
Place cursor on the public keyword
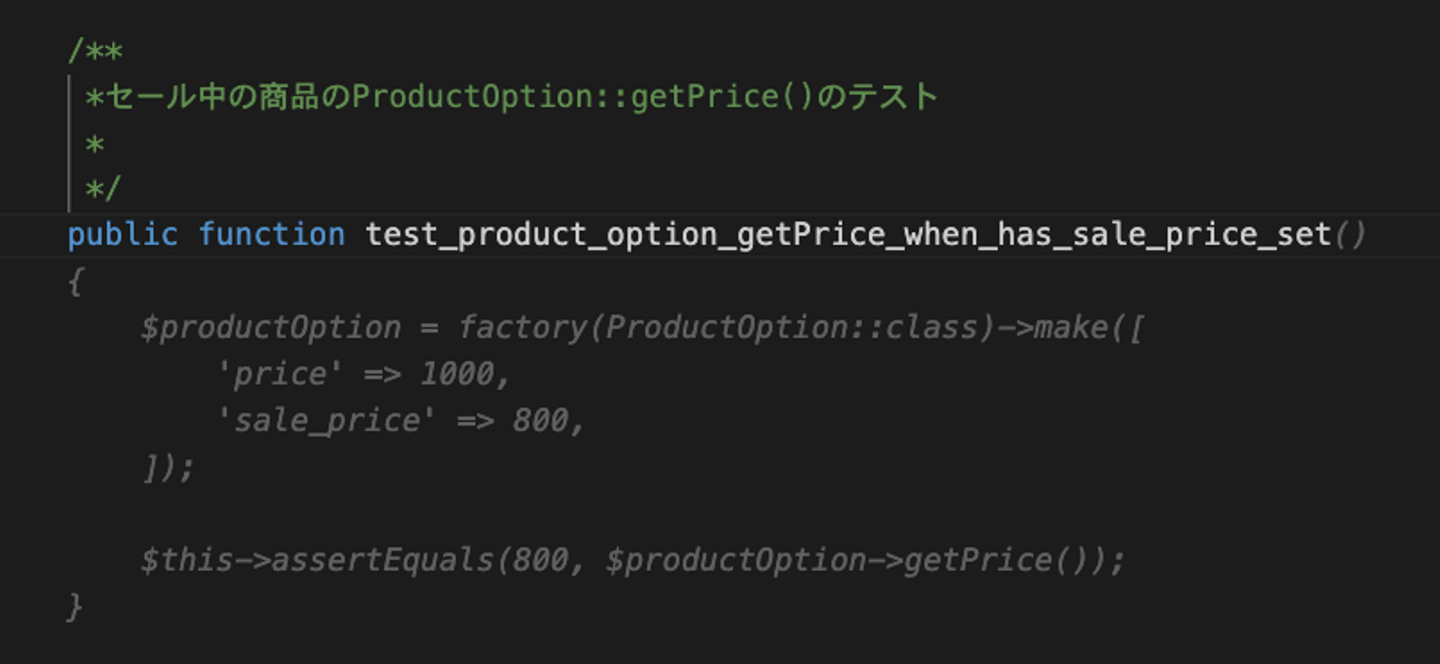(122, 235)
